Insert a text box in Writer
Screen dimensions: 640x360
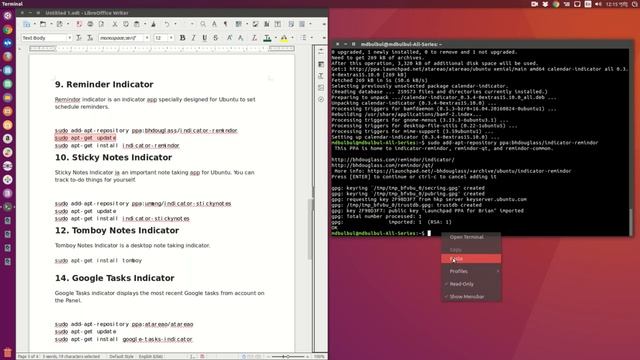pos(278,24)
